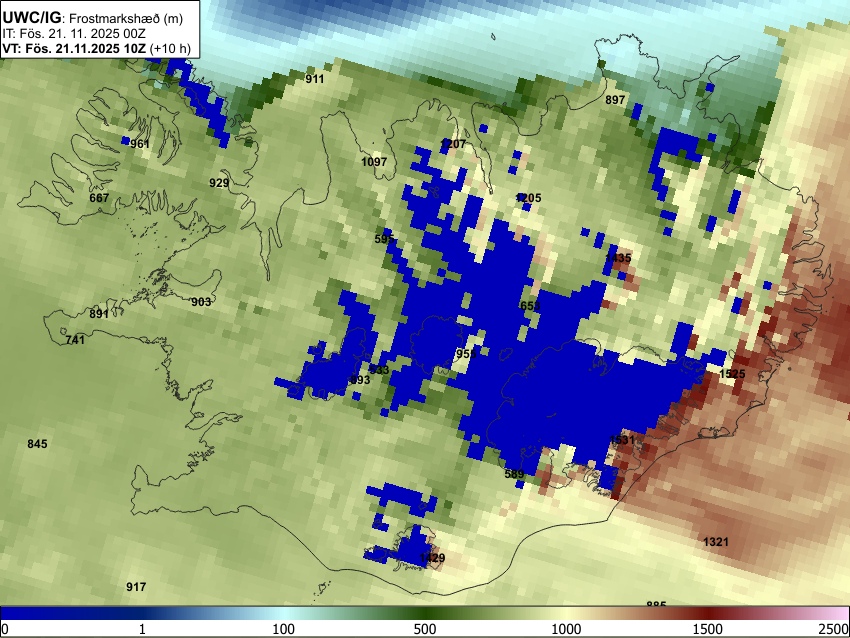Click the 651 label on blue area
Image resolution: width=850 pixels, height=638 pixels.
(530, 306)
